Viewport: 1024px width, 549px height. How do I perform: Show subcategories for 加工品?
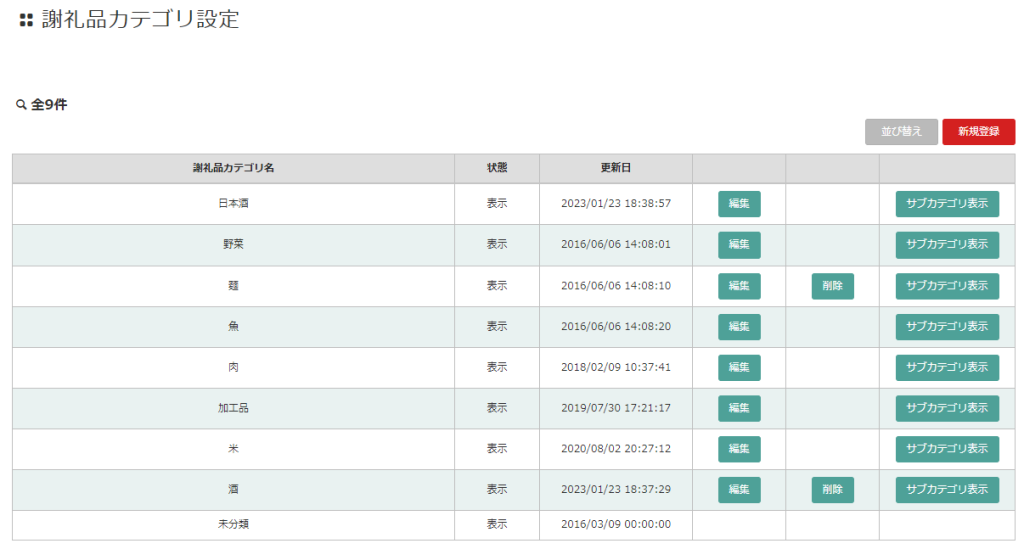click(x=947, y=408)
